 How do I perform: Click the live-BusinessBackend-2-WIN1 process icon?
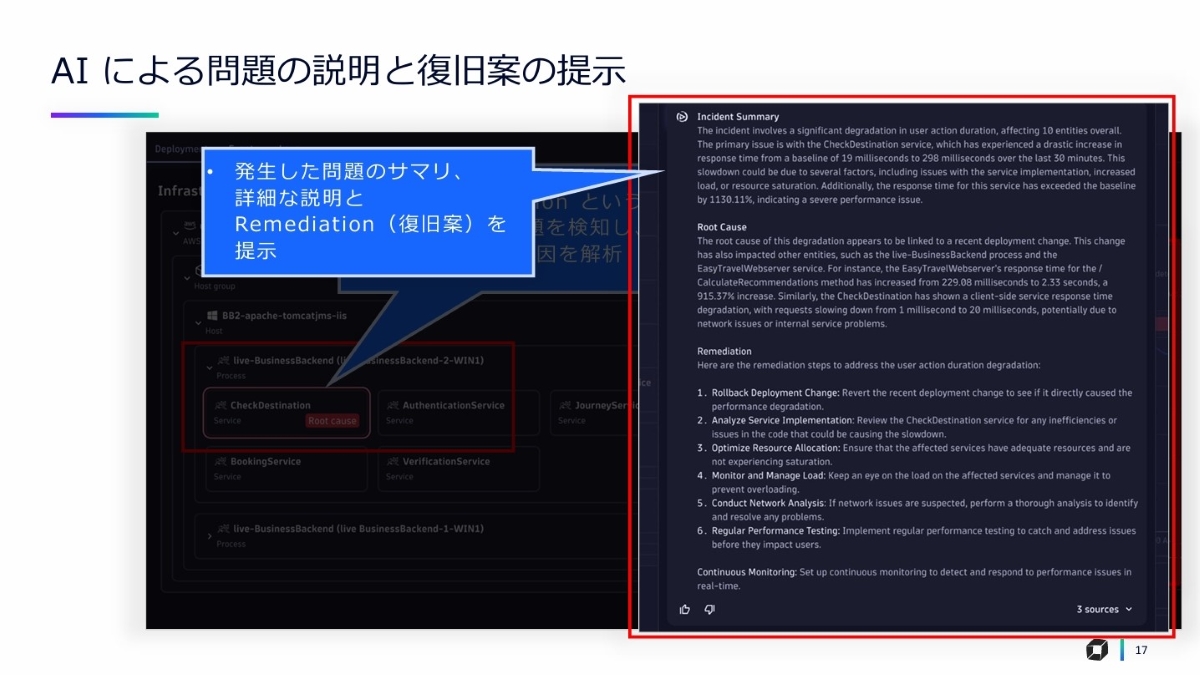click(x=225, y=360)
